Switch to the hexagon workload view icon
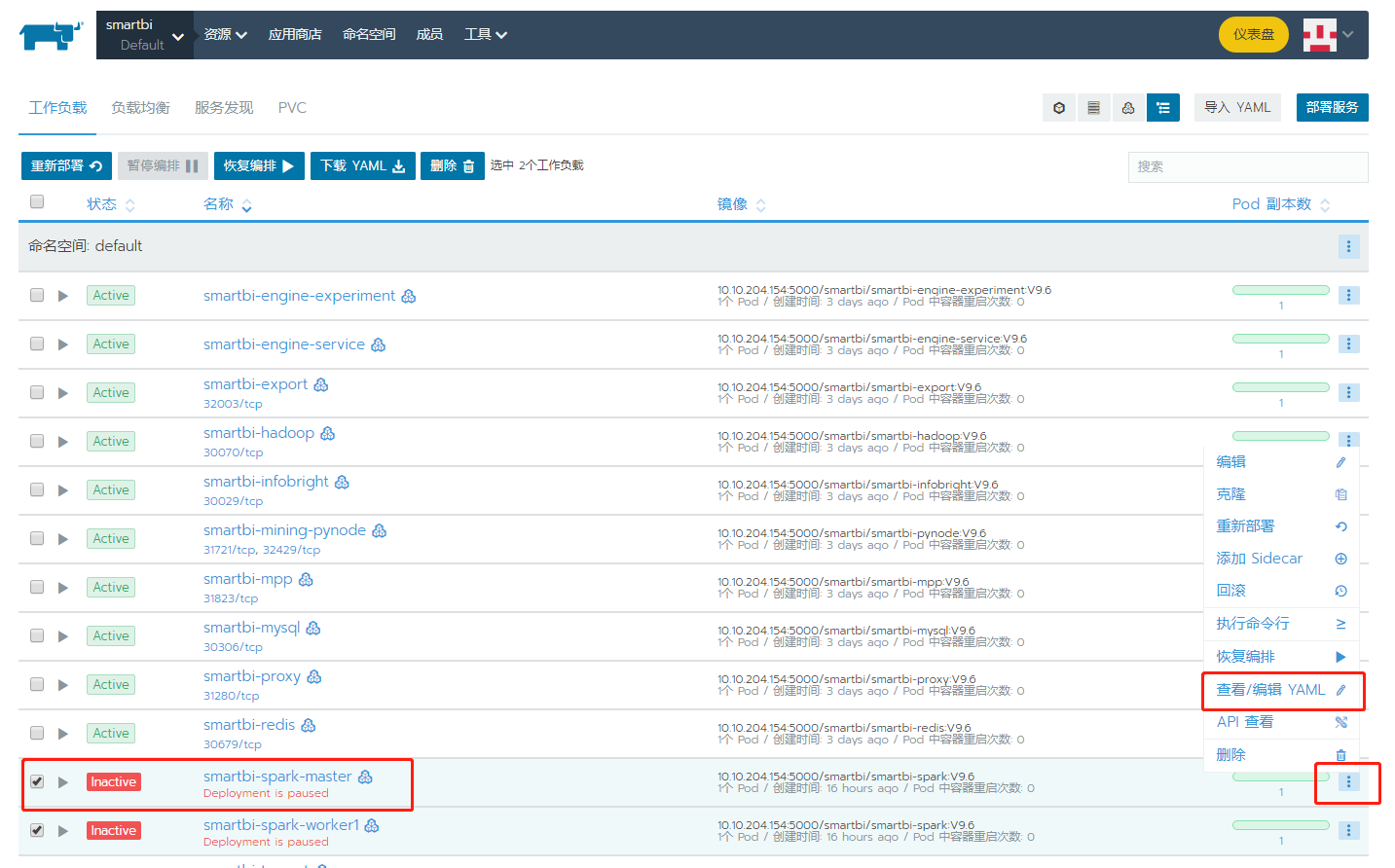Image resolution: width=1395 pixels, height=868 pixels. (x=1059, y=108)
